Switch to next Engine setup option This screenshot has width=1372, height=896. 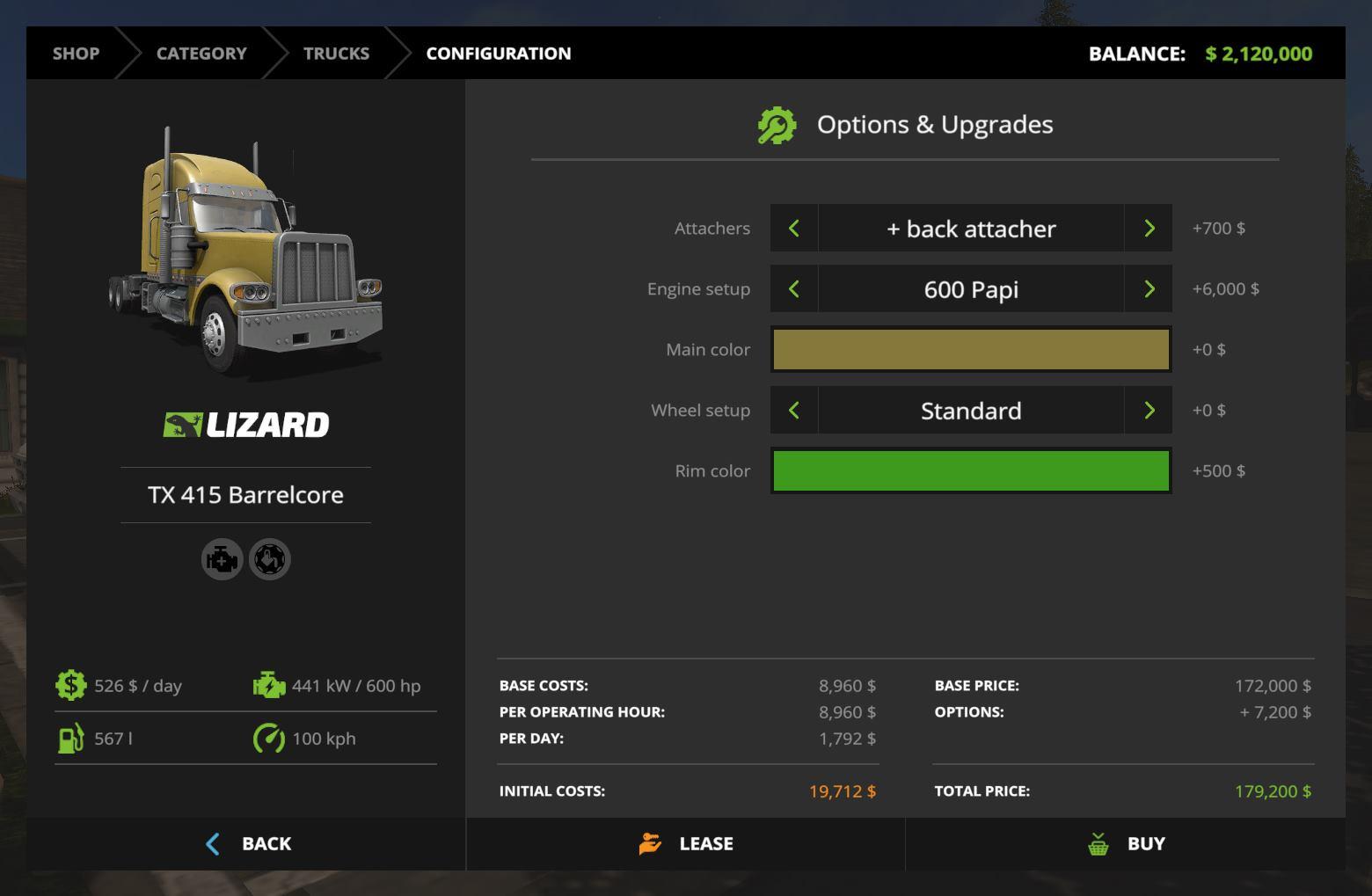click(1149, 289)
